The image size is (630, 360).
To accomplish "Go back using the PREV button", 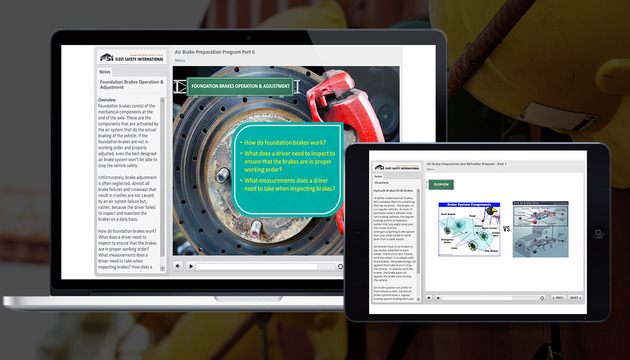I will tap(558, 298).
